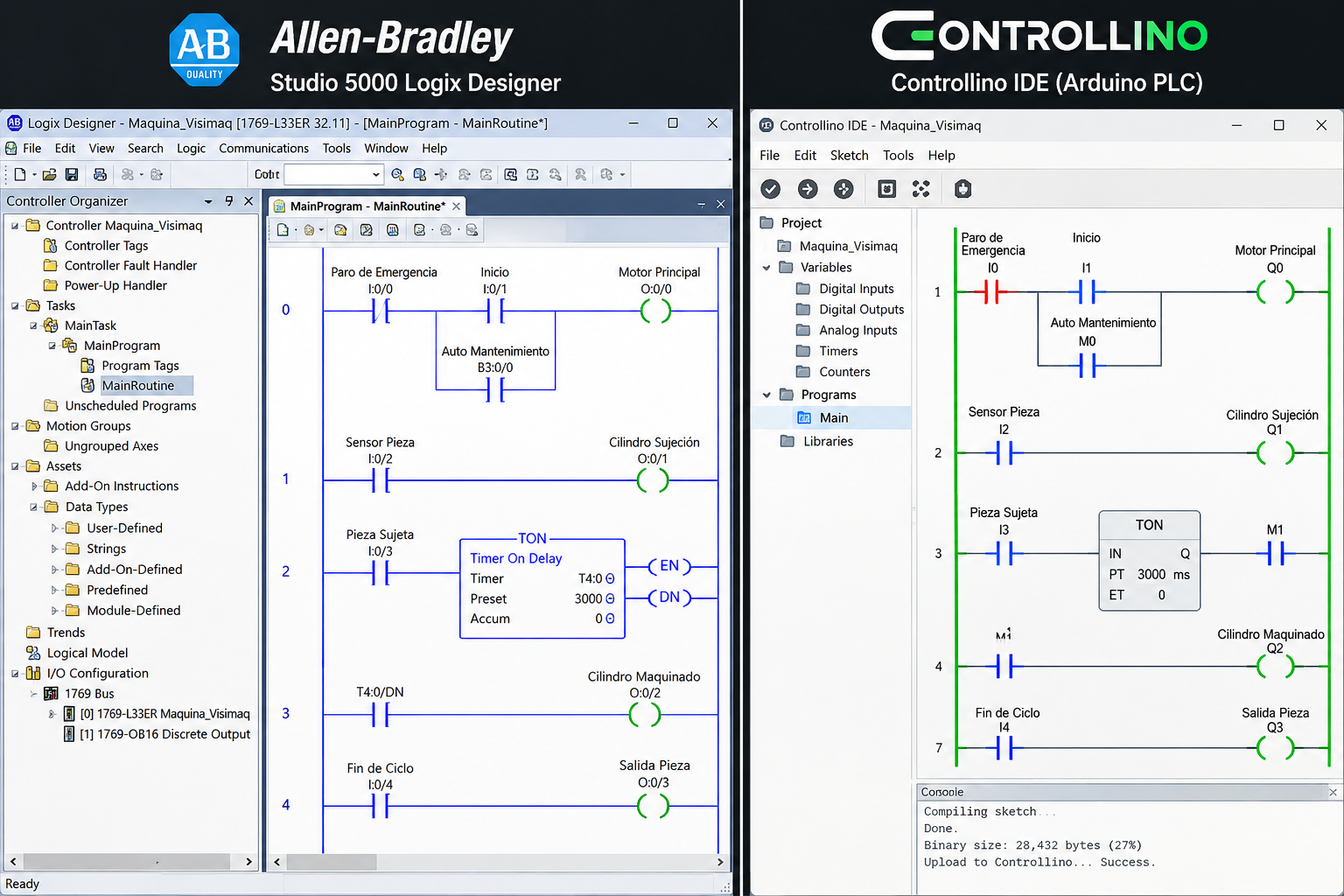Collapse the Programs chevron in Controllino Project

(x=766, y=395)
